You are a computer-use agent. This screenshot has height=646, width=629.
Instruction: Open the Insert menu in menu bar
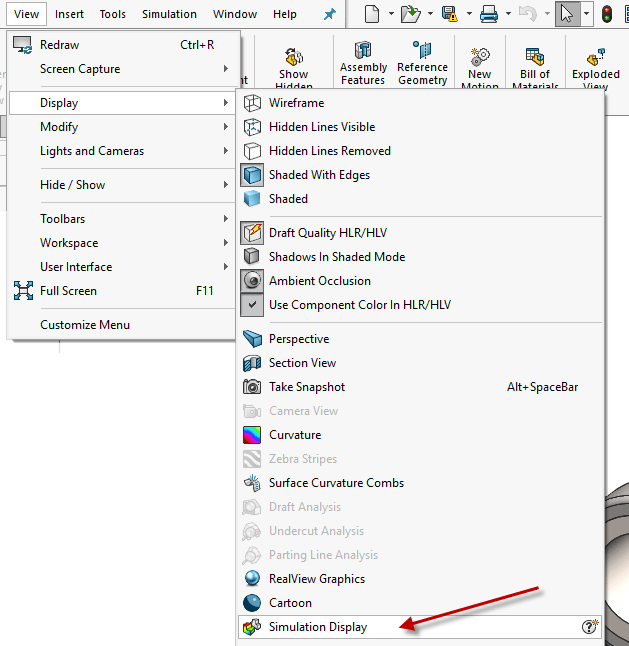70,14
